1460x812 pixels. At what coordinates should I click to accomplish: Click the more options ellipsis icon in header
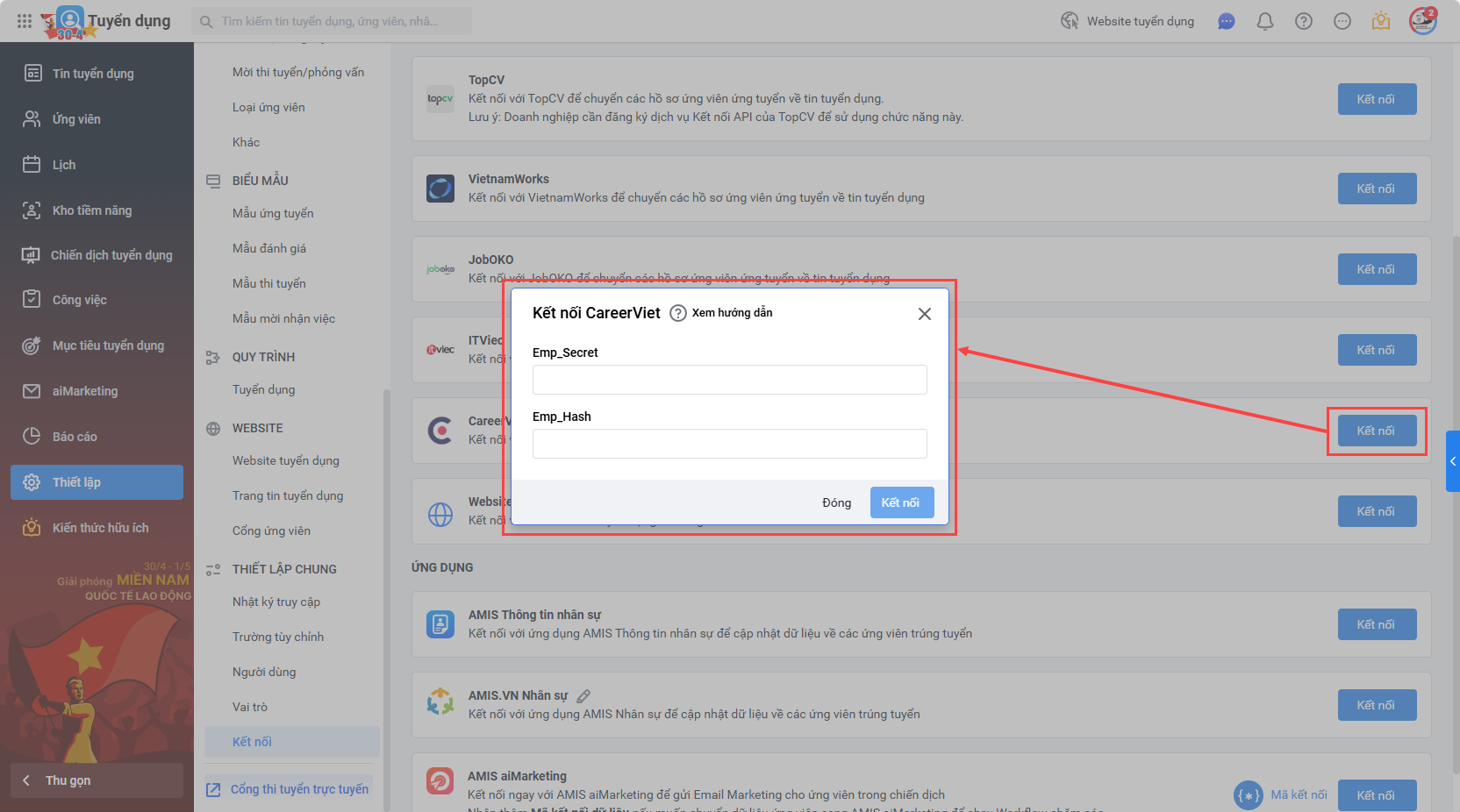click(x=1342, y=21)
